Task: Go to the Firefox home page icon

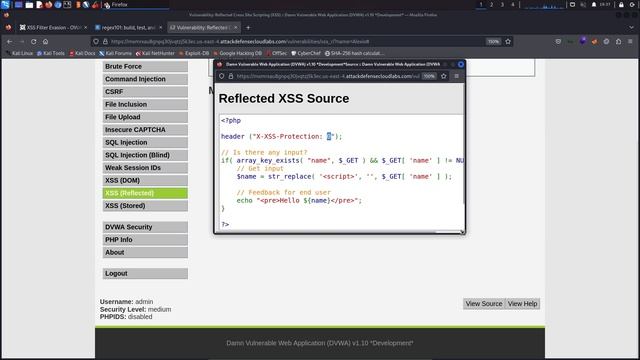Action: click(45, 42)
